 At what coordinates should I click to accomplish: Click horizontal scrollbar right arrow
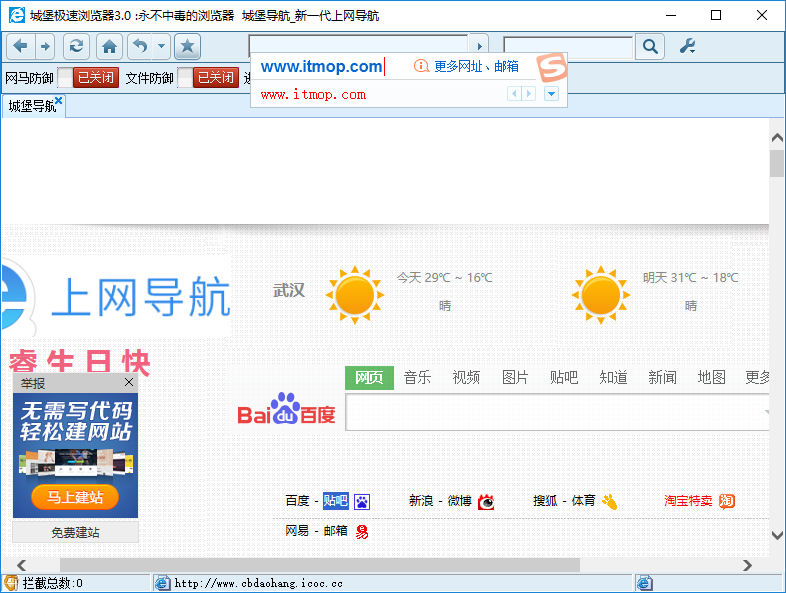pyautogui.click(x=747, y=565)
